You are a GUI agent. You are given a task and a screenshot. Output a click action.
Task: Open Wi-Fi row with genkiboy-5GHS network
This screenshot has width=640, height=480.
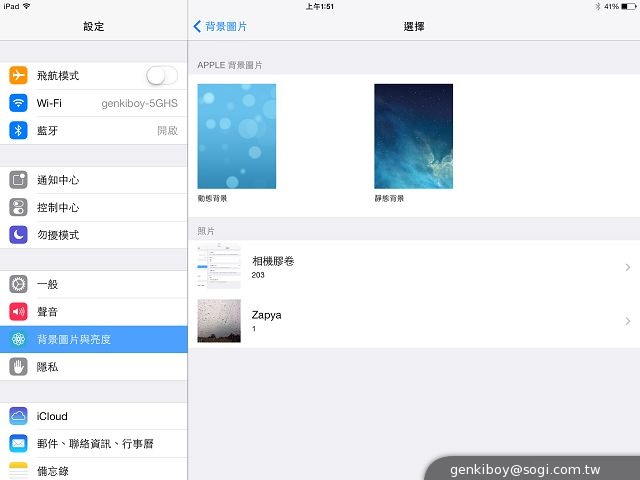[x=93, y=103]
